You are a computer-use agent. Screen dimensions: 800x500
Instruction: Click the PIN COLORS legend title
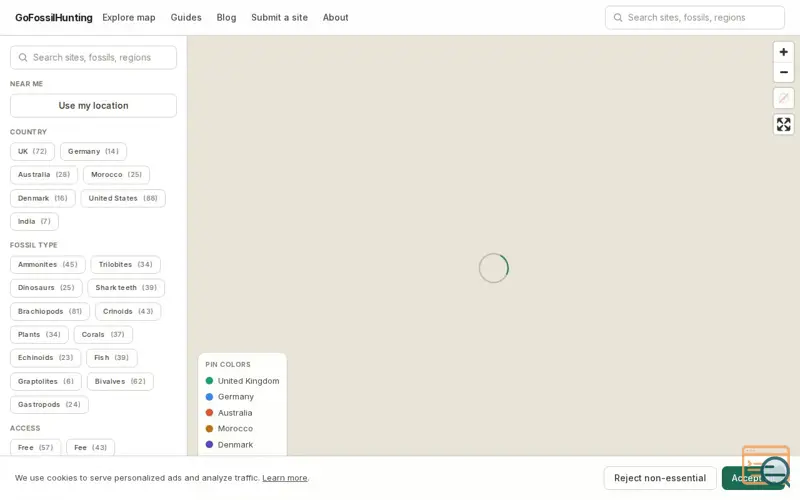228,364
